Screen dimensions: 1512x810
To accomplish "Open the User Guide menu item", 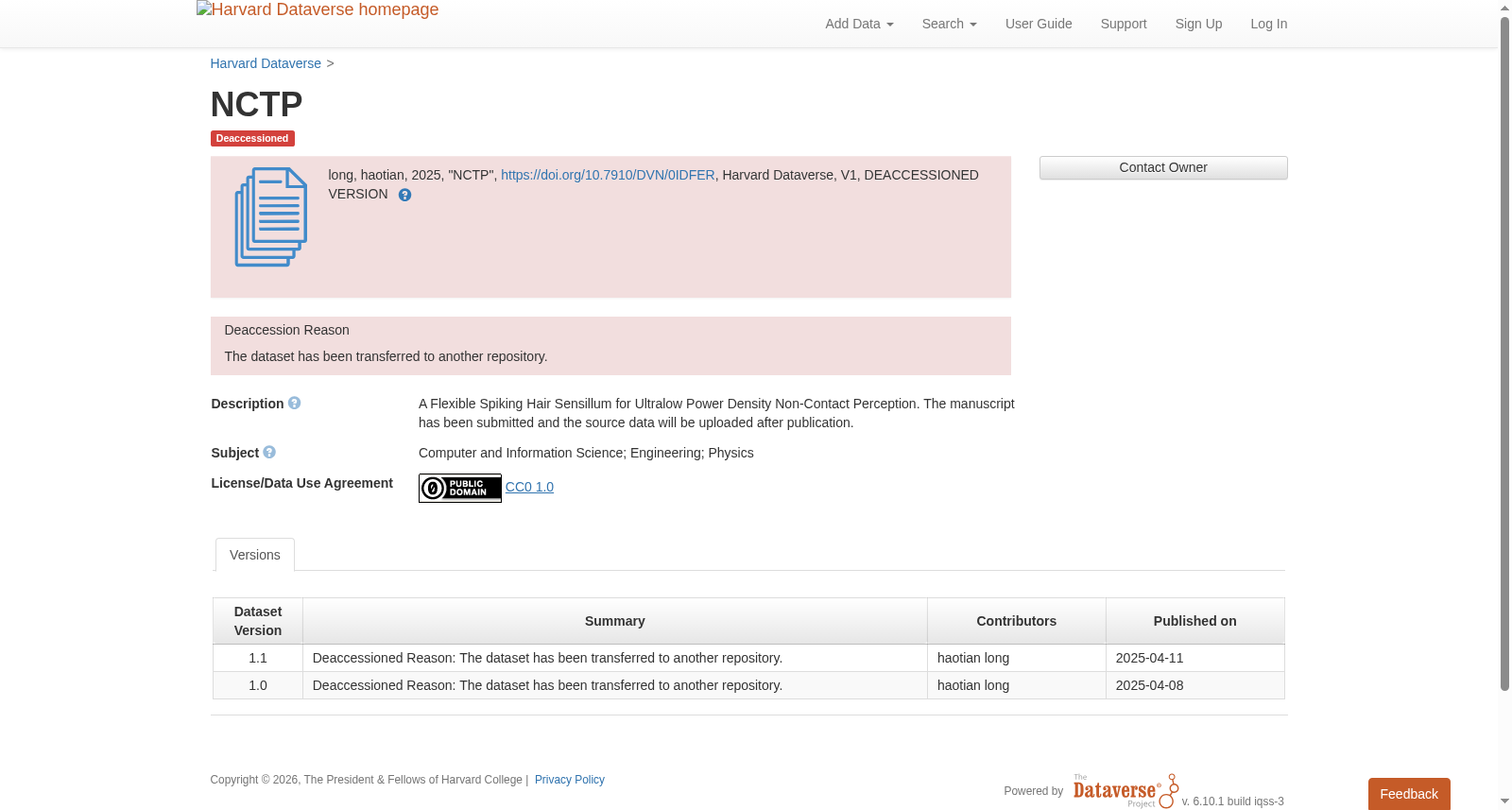I will pyautogui.click(x=1039, y=24).
